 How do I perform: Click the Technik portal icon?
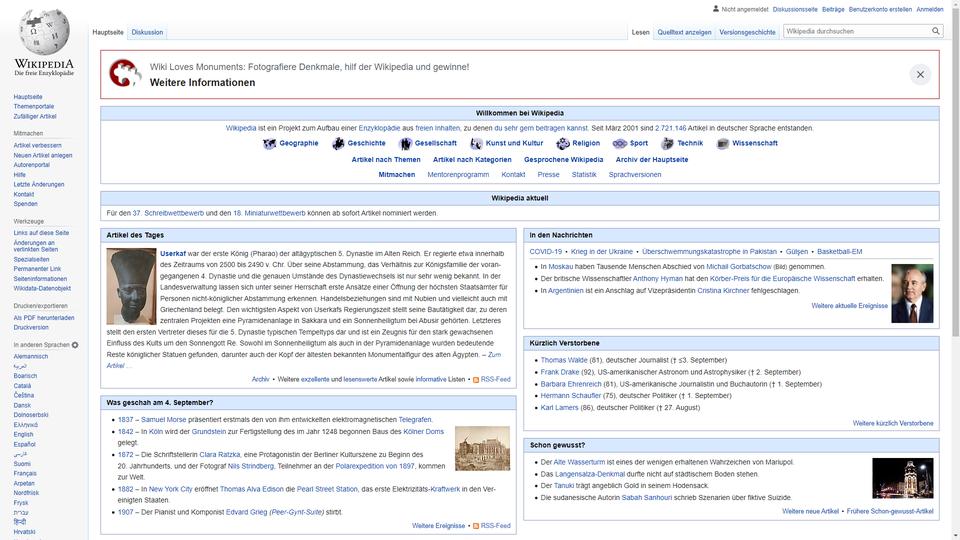667,144
